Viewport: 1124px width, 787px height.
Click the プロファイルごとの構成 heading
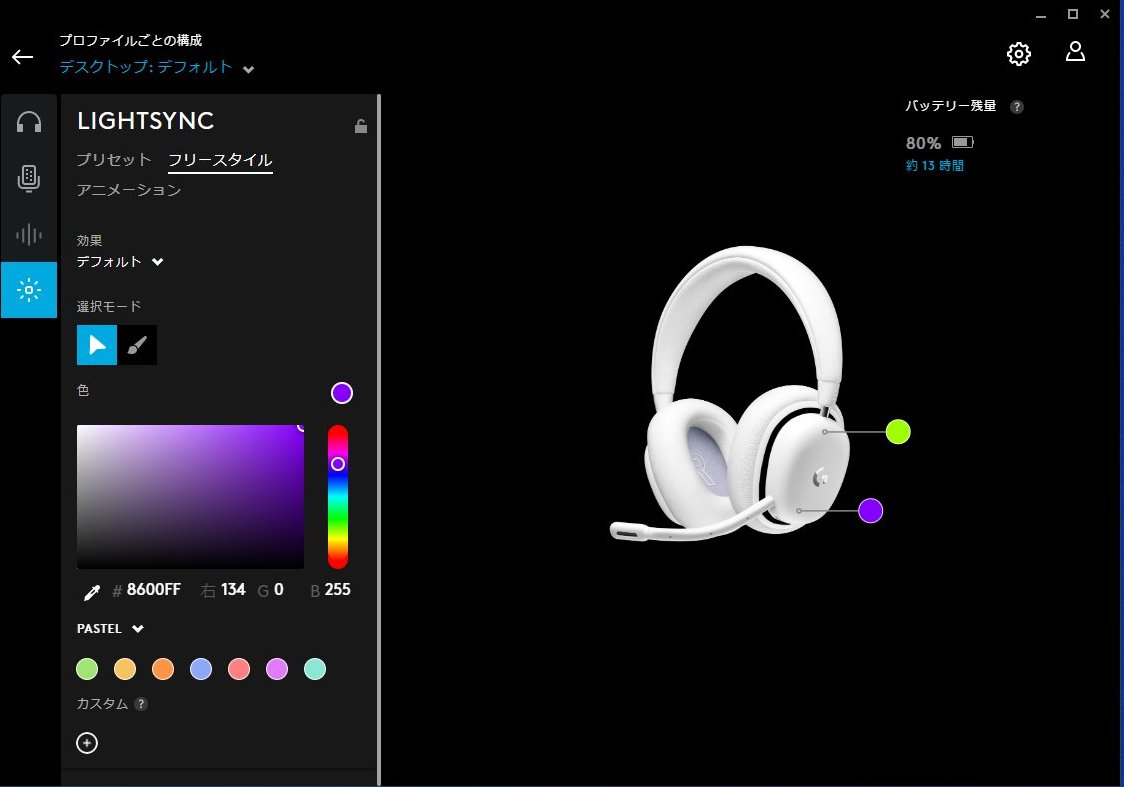(x=130, y=40)
